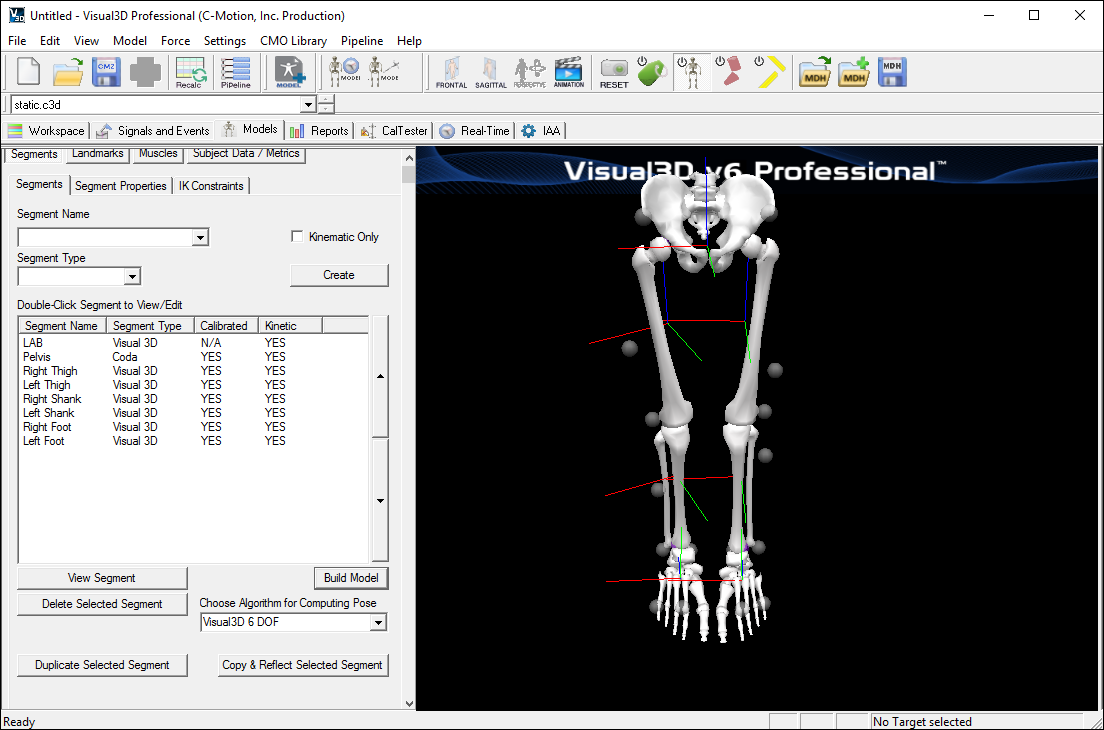Click the View Segment button
Image resolution: width=1104 pixels, height=730 pixels.
[101, 578]
